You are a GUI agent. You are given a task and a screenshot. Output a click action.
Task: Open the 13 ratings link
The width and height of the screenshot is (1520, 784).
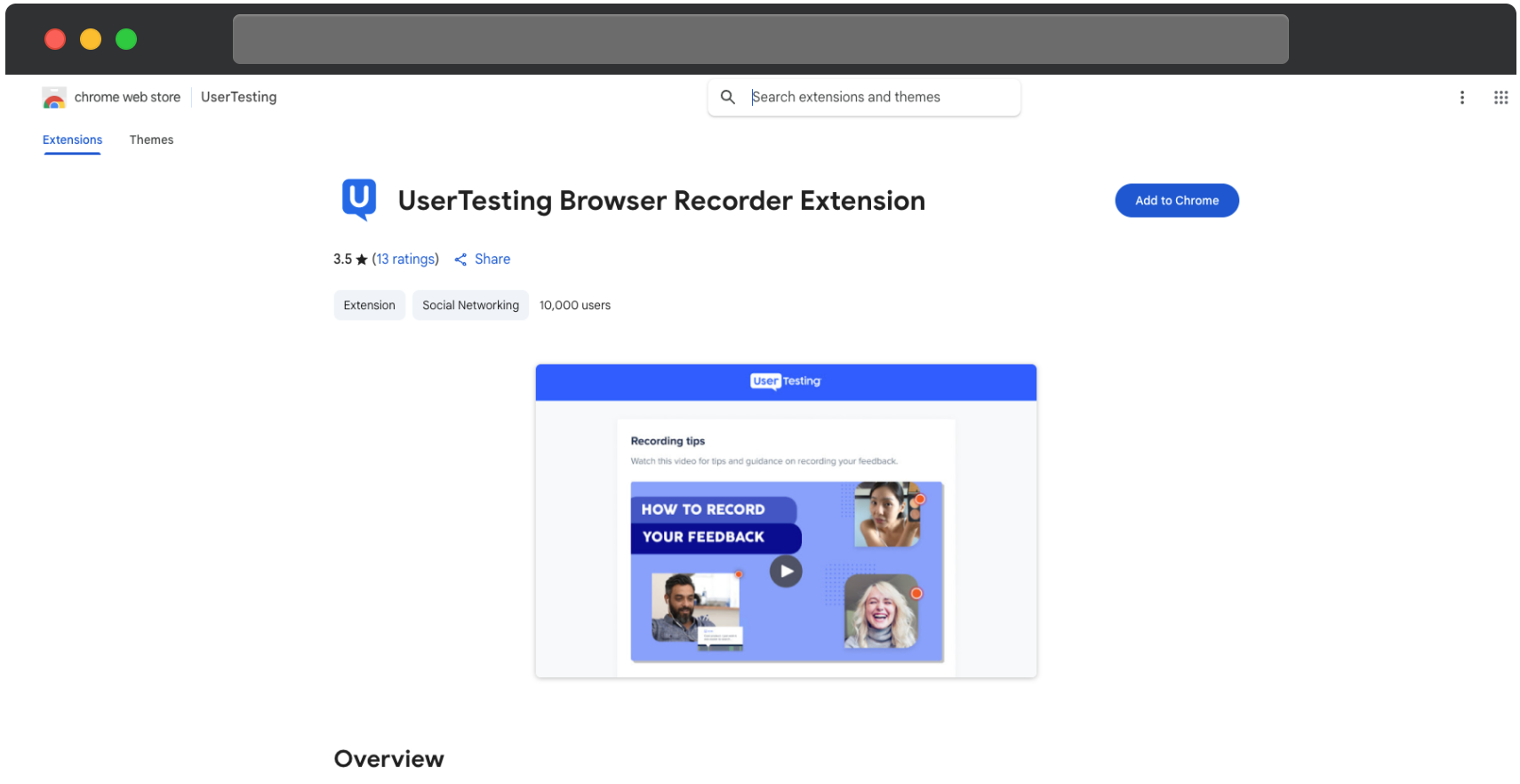click(x=405, y=259)
